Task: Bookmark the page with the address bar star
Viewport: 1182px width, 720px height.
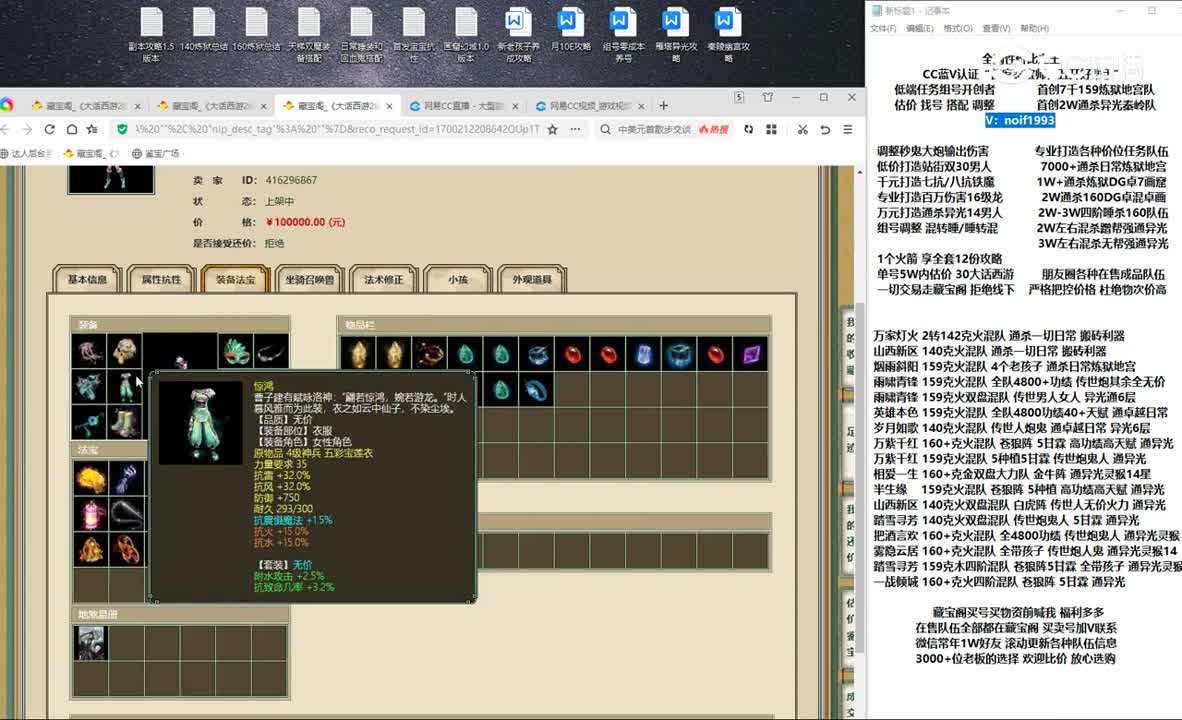Action: [553, 130]
